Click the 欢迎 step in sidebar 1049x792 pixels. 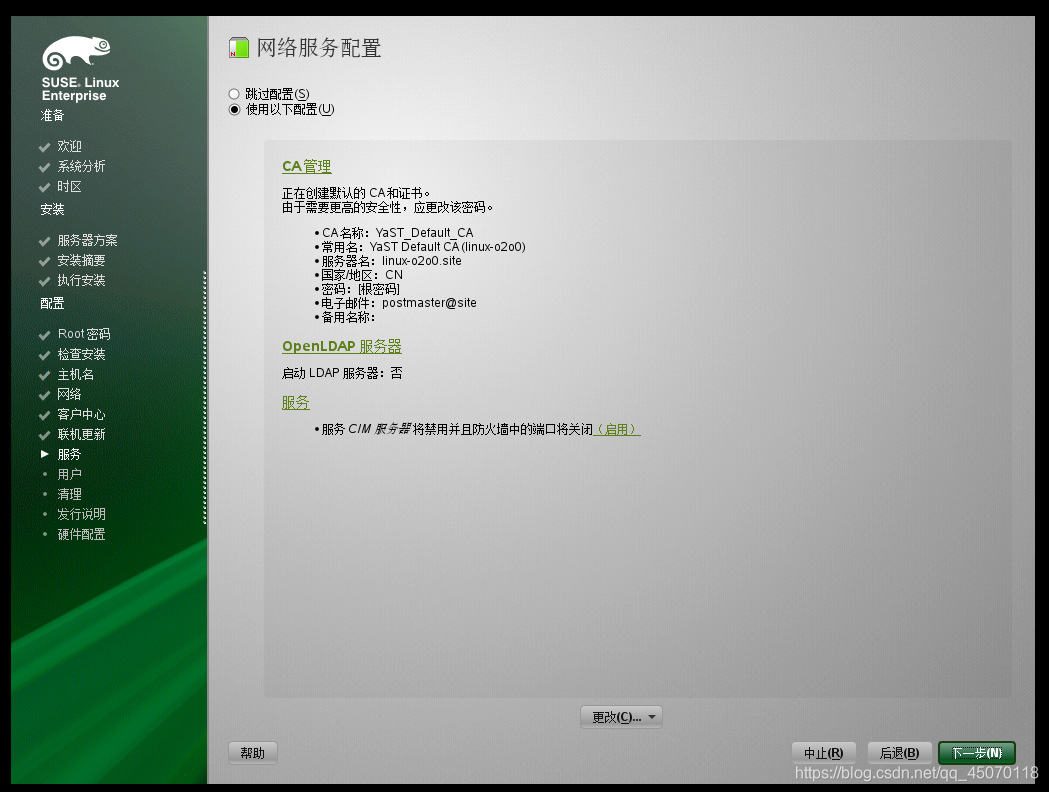[70, 146]
